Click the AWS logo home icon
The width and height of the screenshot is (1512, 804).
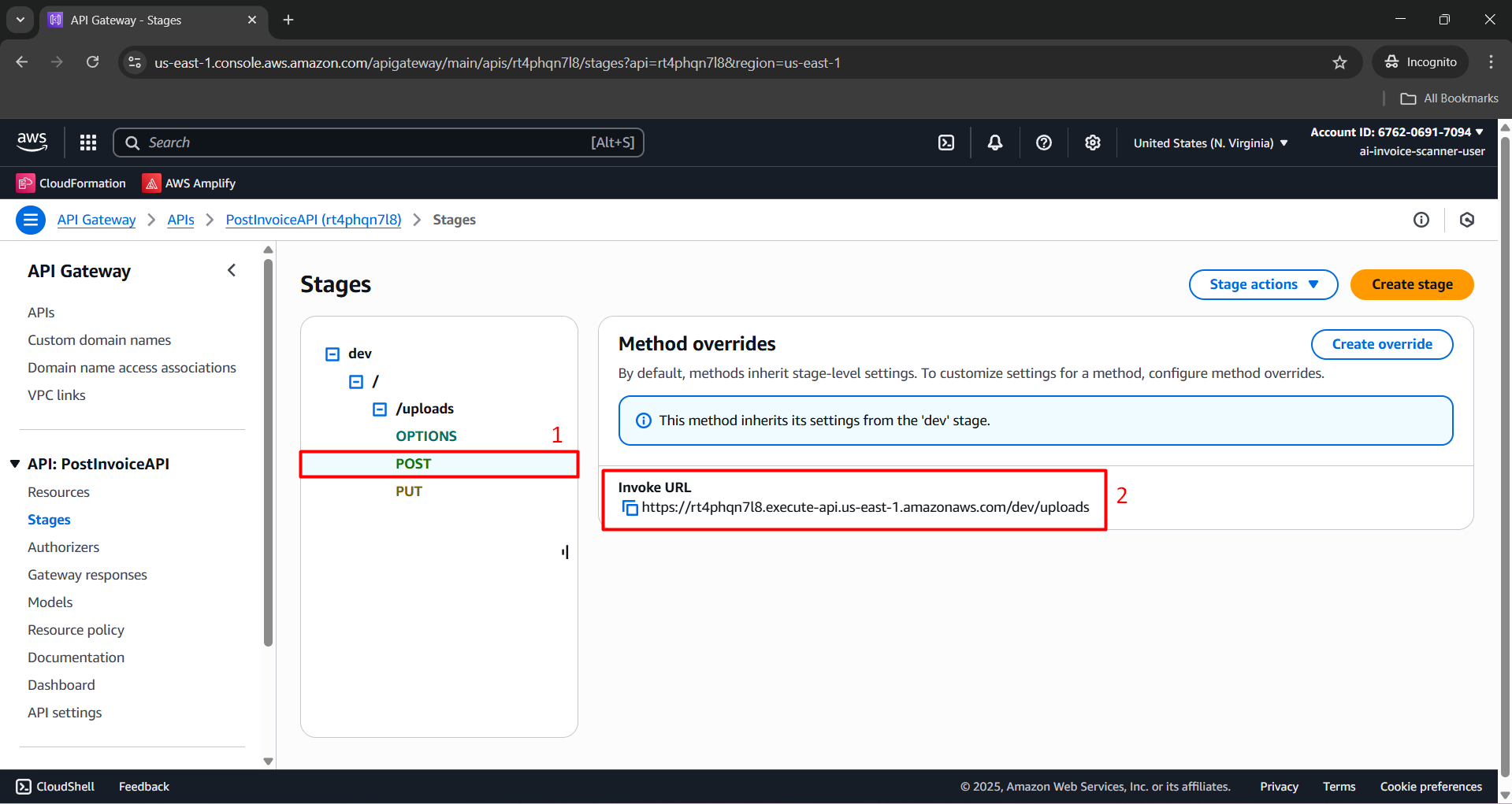(x=32, y=142)
